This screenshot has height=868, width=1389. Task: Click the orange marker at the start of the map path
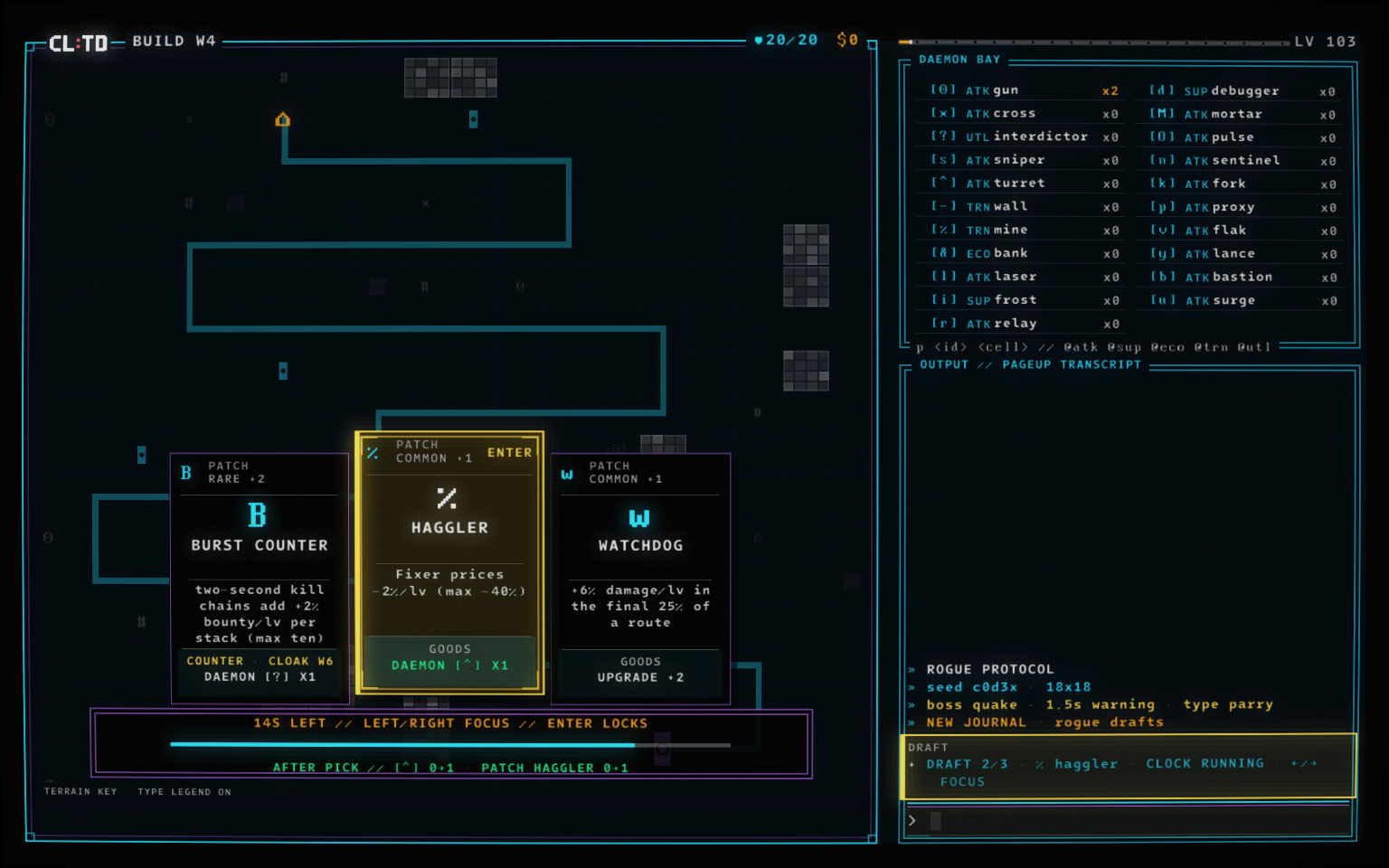coord(283,119)
